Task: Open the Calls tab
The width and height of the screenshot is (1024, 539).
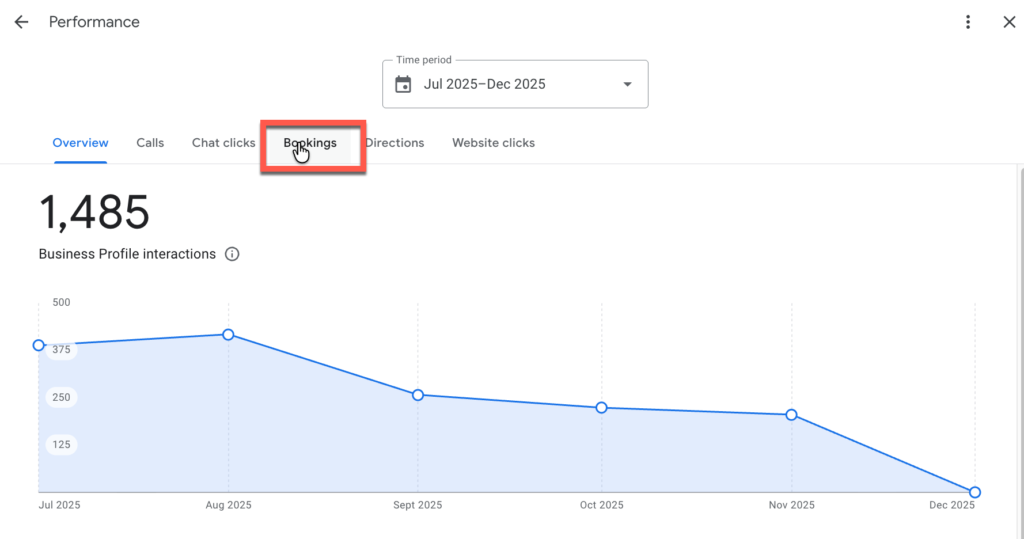Action: pyautogui.click(x=150, y=143)
